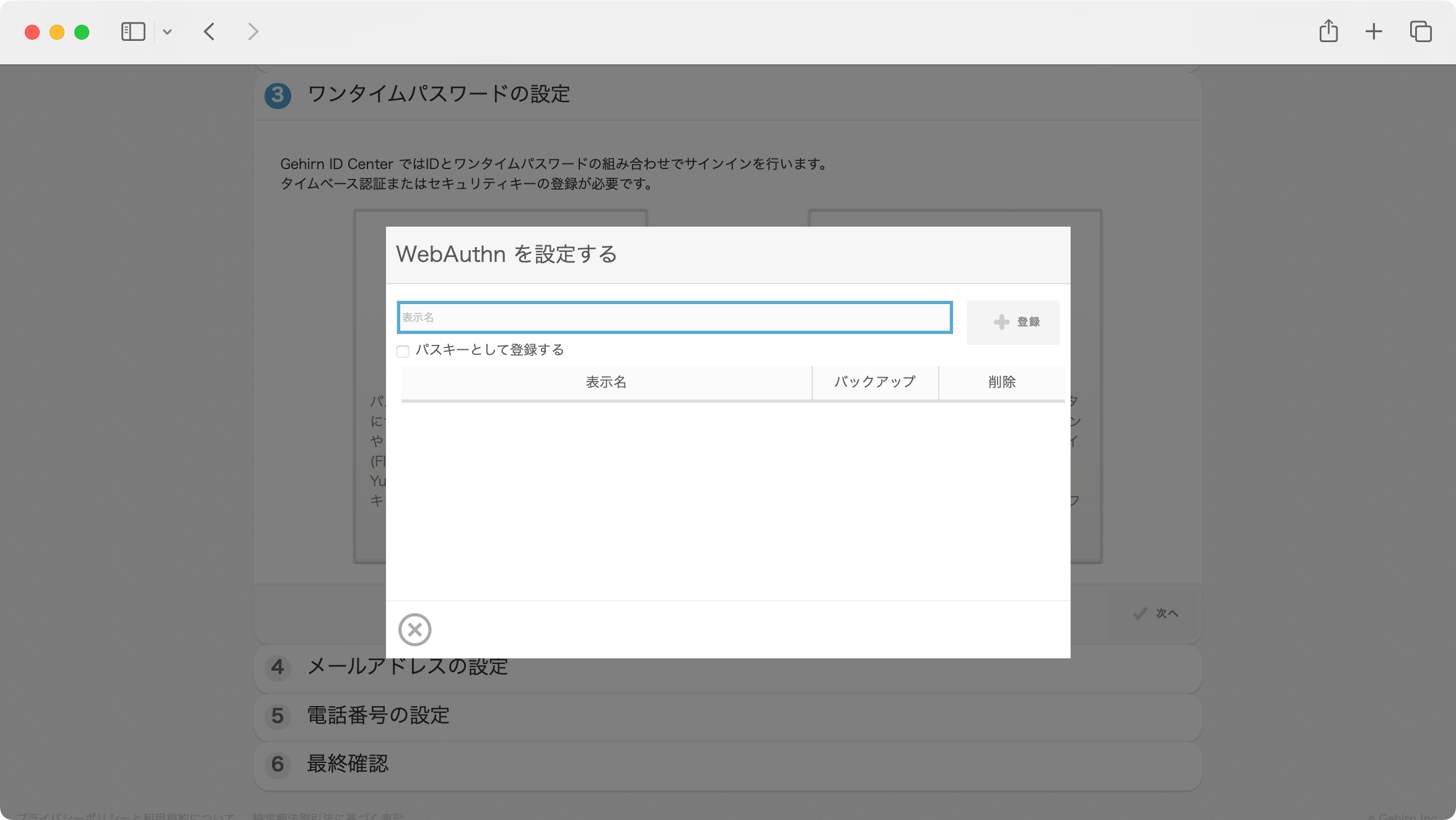Viewport: 1456px width, 820px height.
Task: Open the chevron dropdown next to the sidebar button
Action: (166, 32)
